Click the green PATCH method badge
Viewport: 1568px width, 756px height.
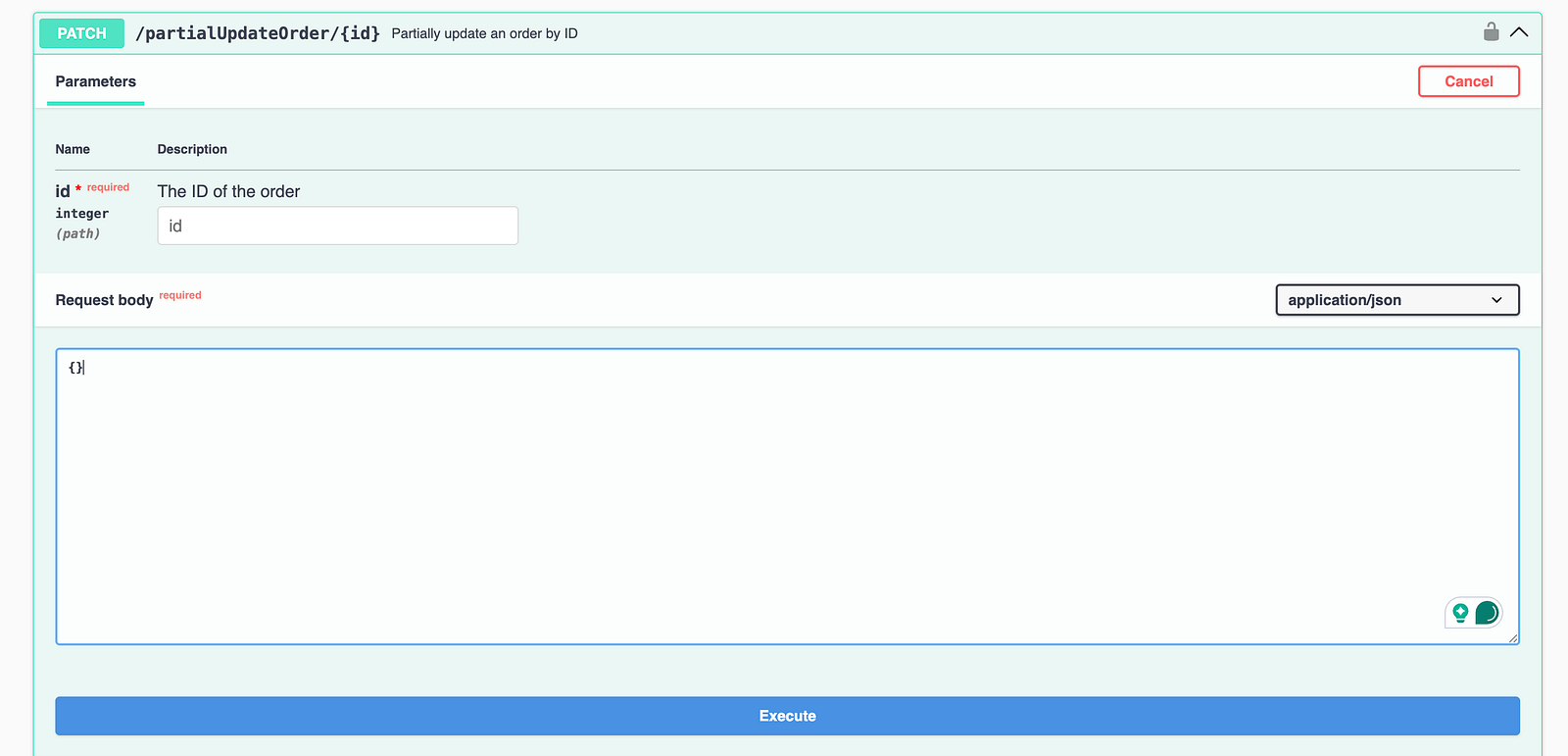point(81,33)
